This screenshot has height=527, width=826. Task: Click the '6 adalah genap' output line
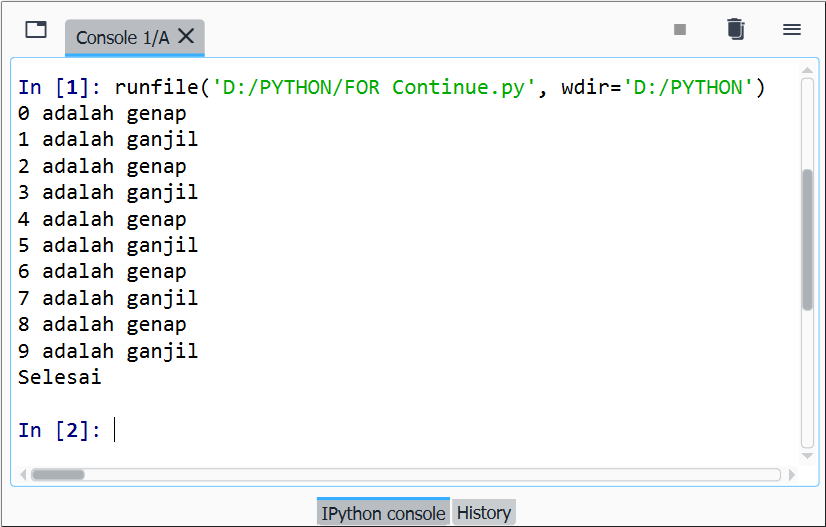[102, 272]
